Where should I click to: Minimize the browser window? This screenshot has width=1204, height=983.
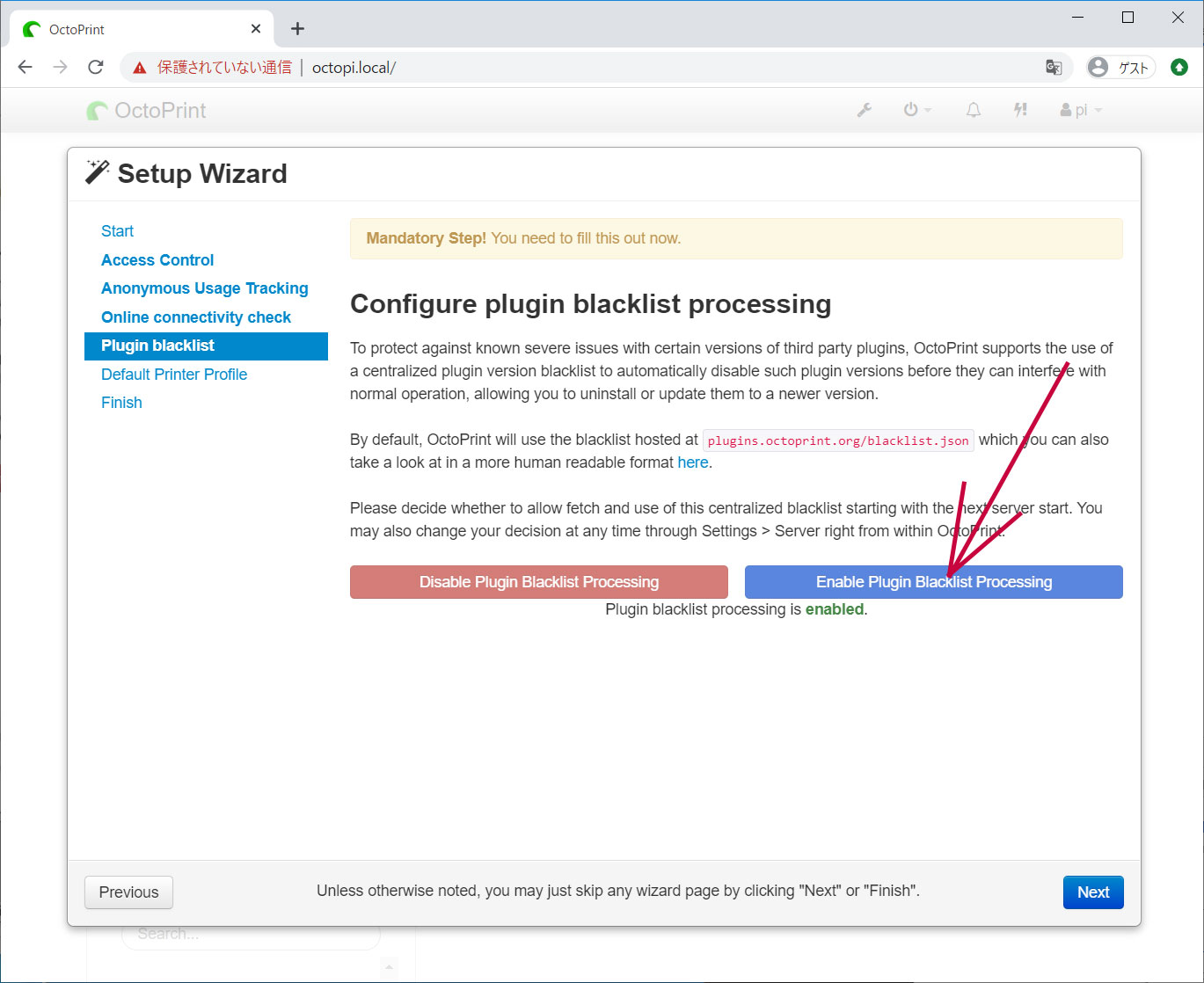(x=1077, y=18)
